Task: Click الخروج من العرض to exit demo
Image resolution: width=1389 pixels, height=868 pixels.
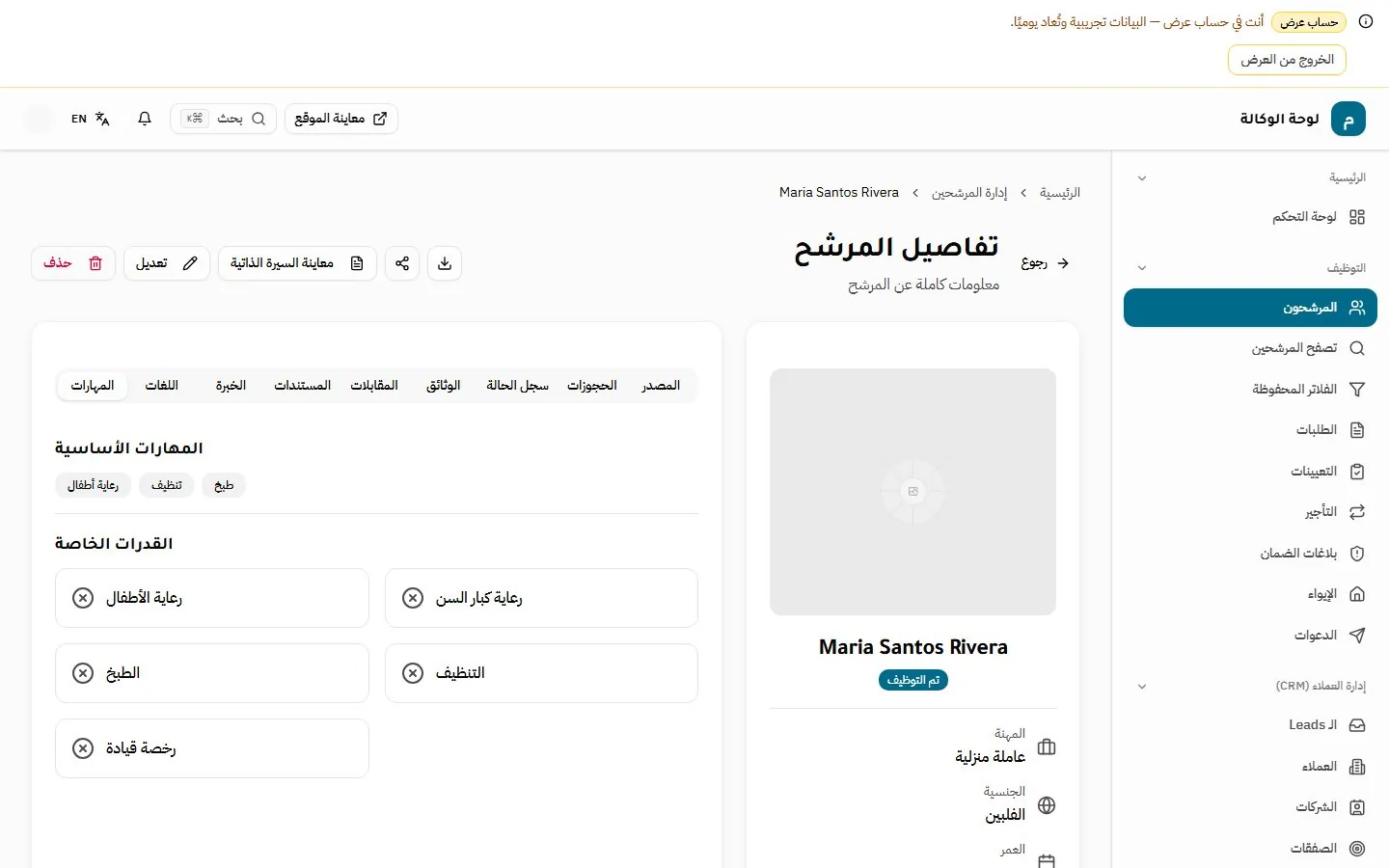Action: point(1287,60)
